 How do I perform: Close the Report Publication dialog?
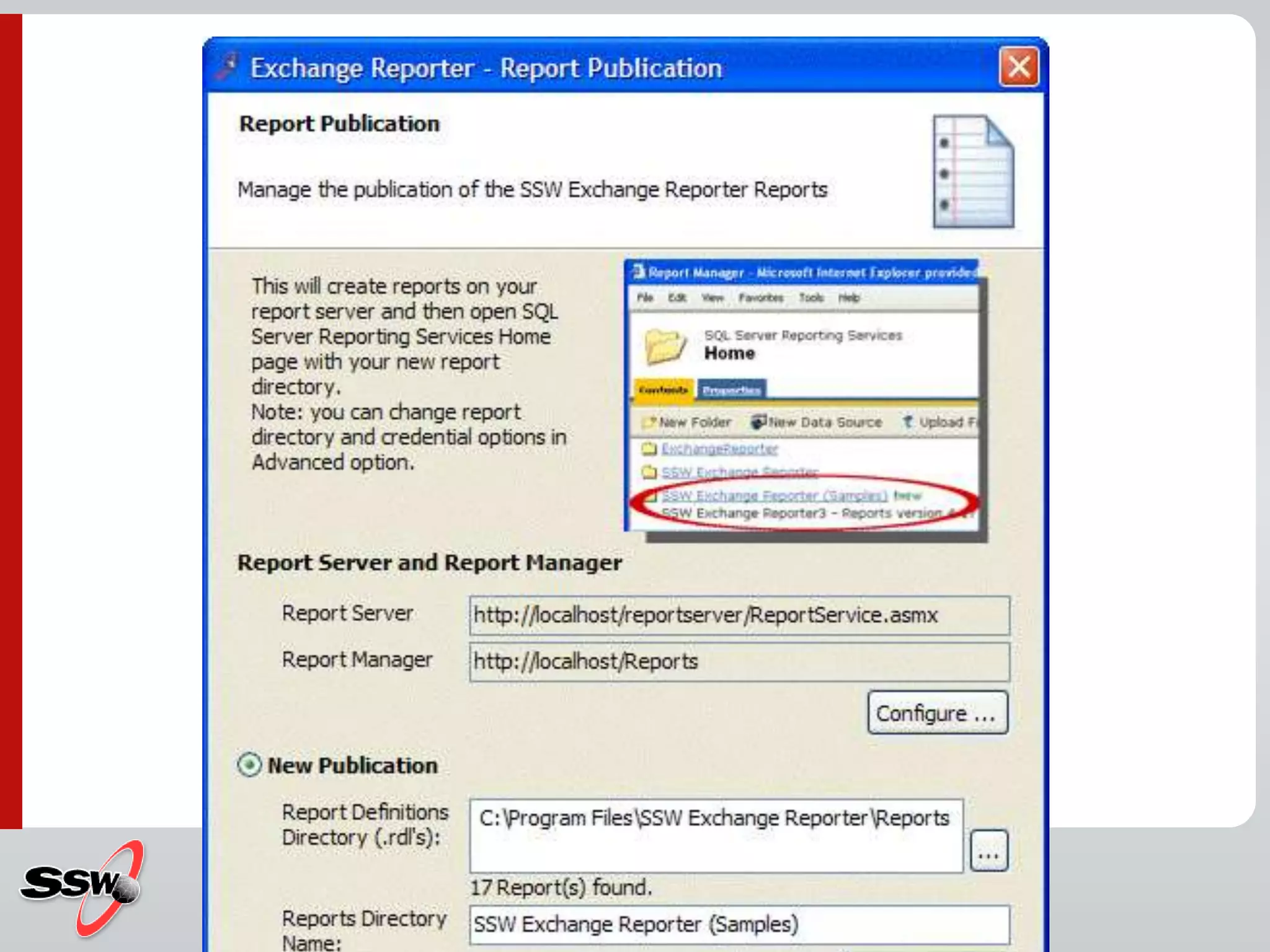(1019, 66)
